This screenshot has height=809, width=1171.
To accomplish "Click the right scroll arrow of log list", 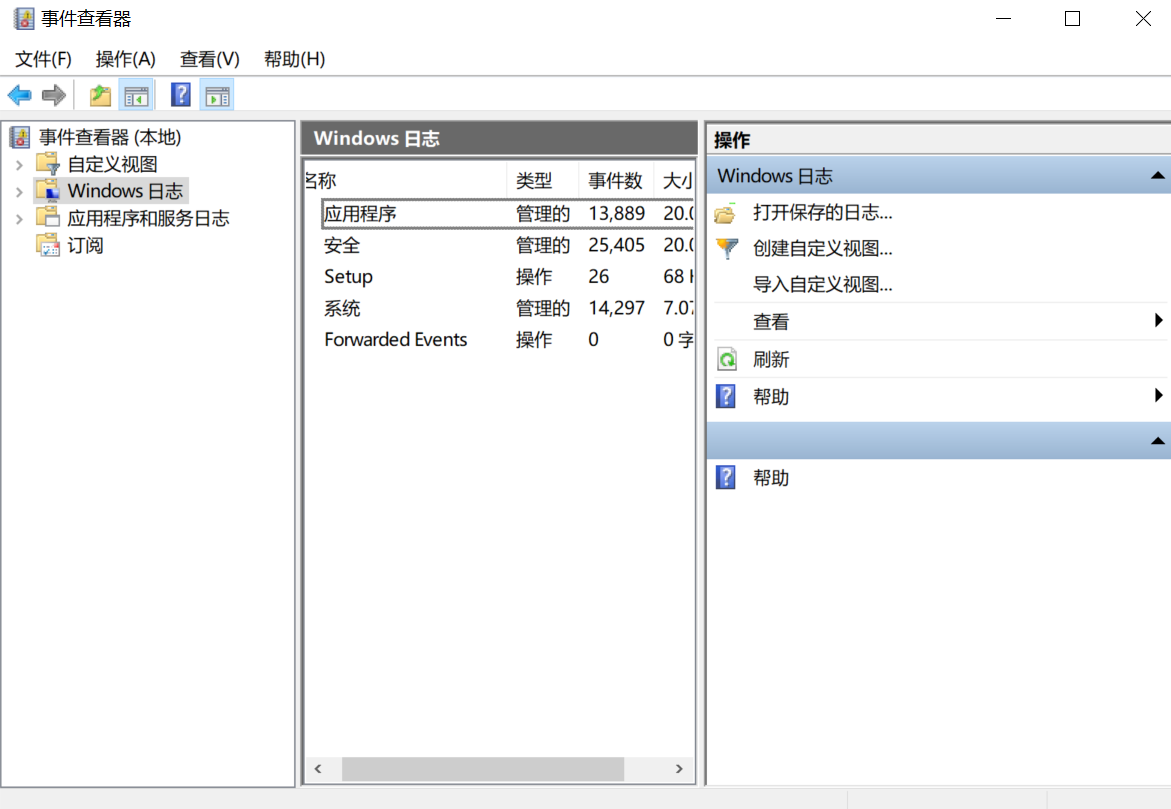I will click(x=679, y=769).
